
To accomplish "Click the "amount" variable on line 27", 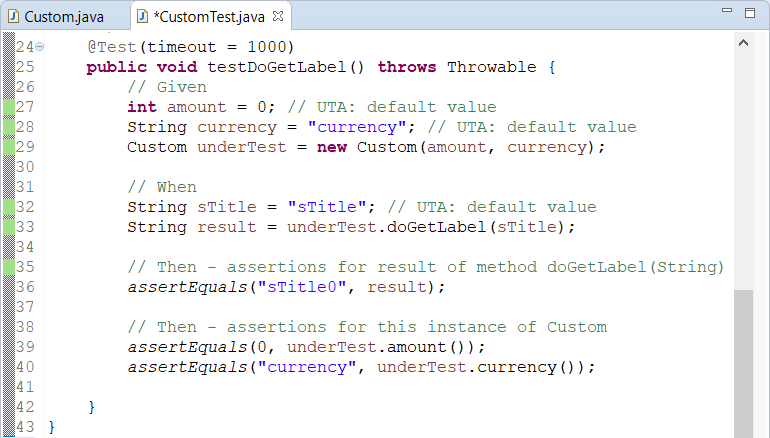I will [196, 107].
